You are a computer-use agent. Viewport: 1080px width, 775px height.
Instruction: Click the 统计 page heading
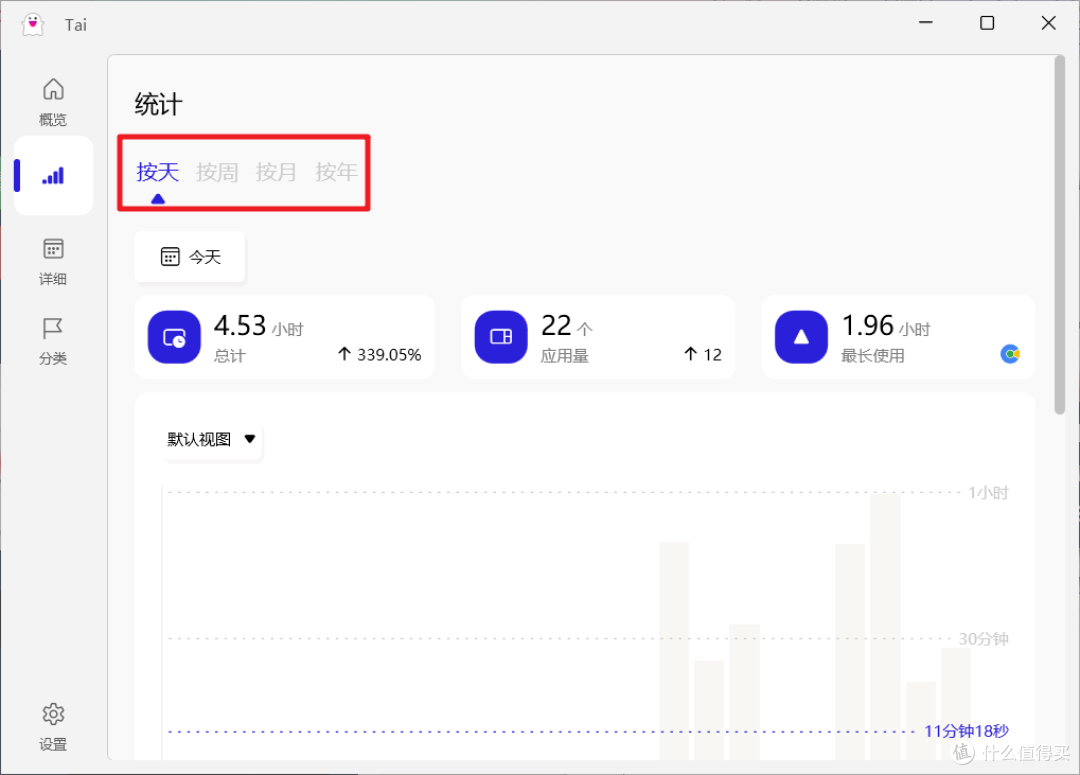click(158, 105)
